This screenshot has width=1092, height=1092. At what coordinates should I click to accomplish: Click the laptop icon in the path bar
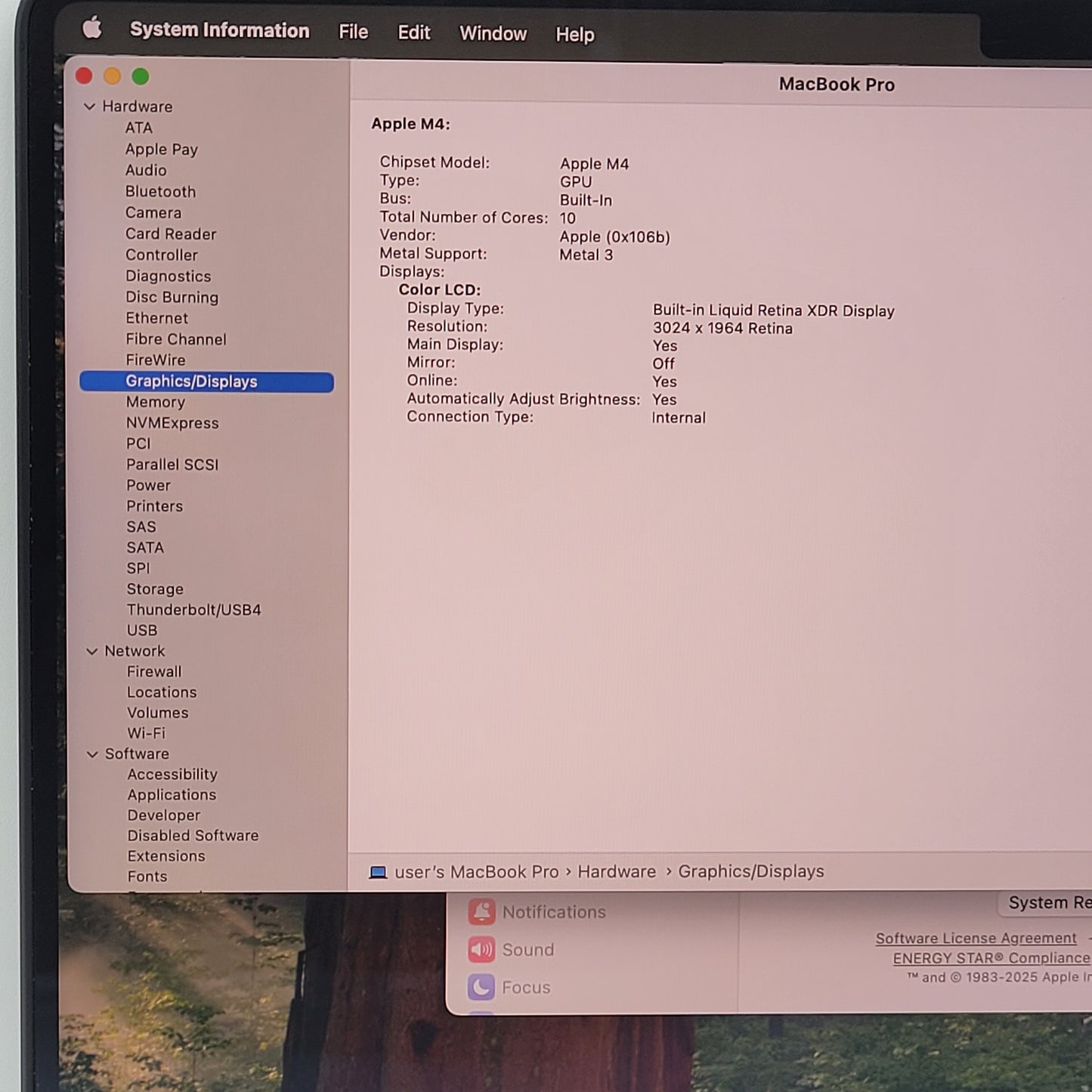tap(378, 872)
